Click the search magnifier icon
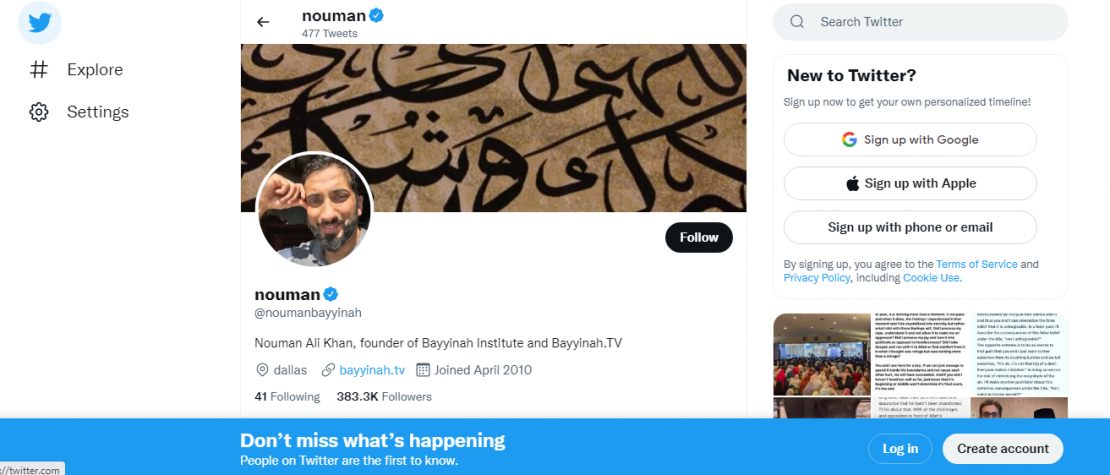The image size is (1110, 475). (797, 22)
